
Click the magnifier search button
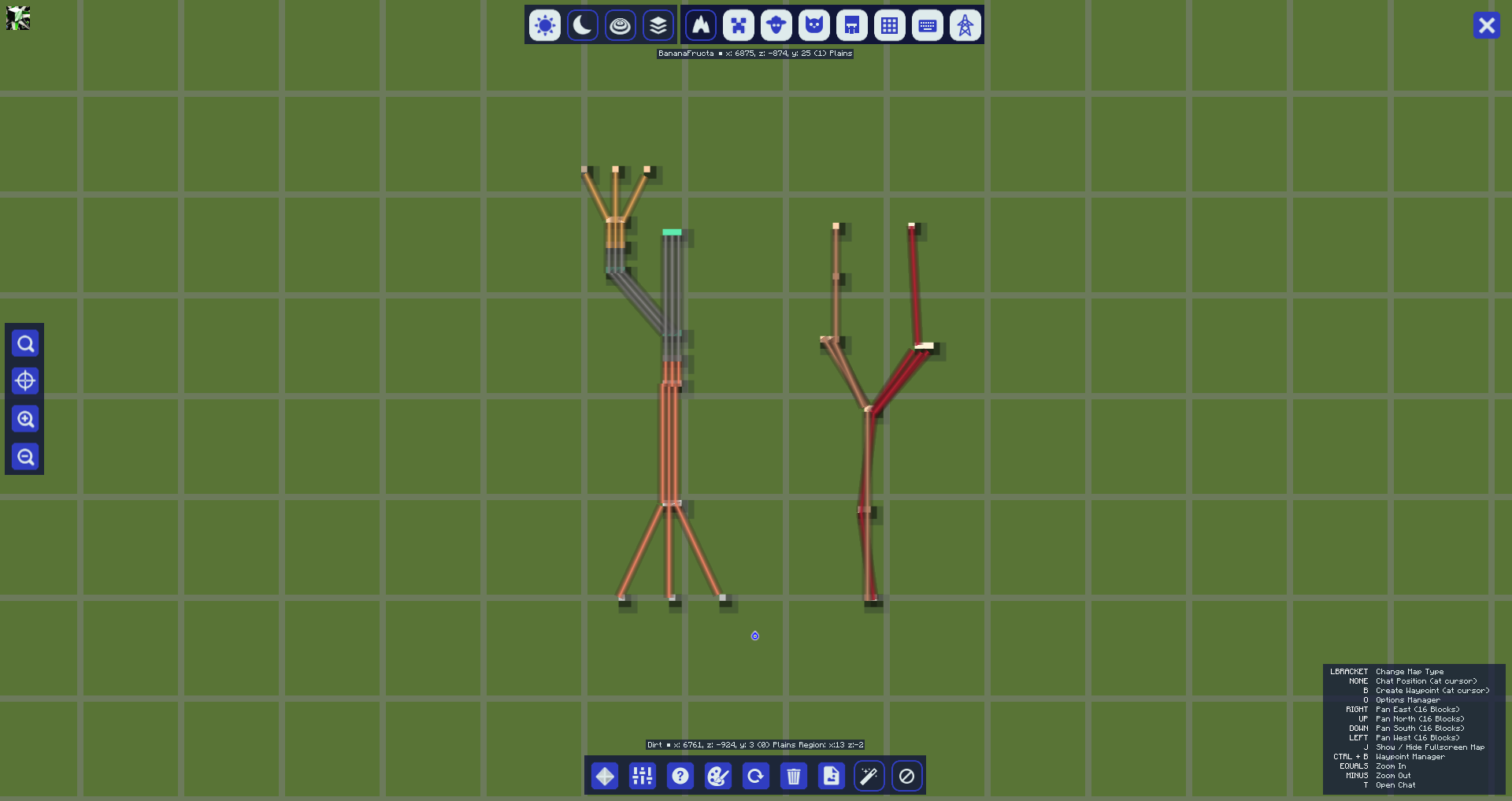25,343
